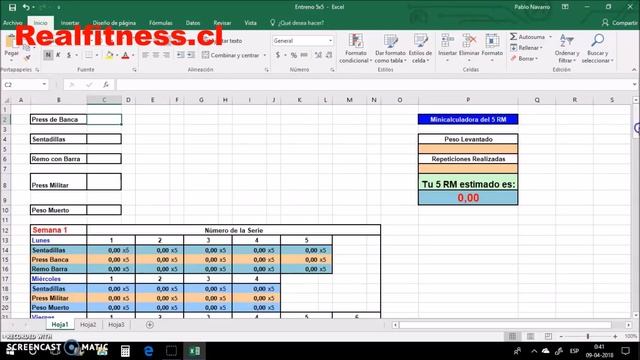Switch to the Datos tab
The width and height of the screenshot is (640, 360).
tap(193, 23)
